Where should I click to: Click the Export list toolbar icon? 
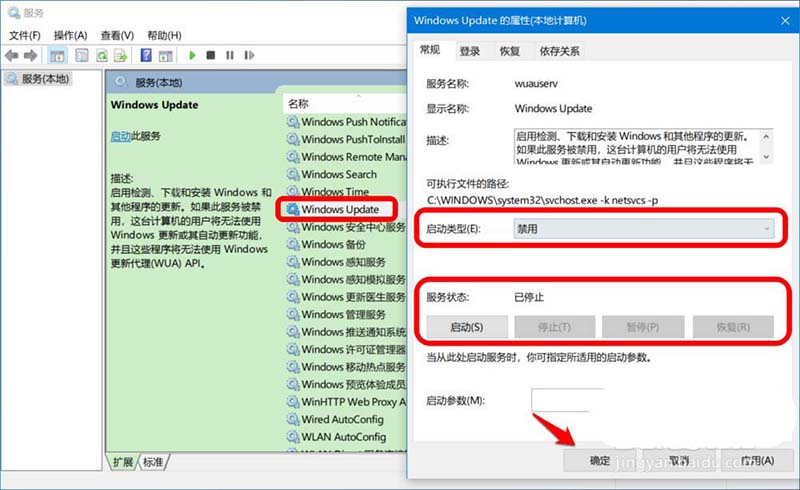click(x=120, y=55)
